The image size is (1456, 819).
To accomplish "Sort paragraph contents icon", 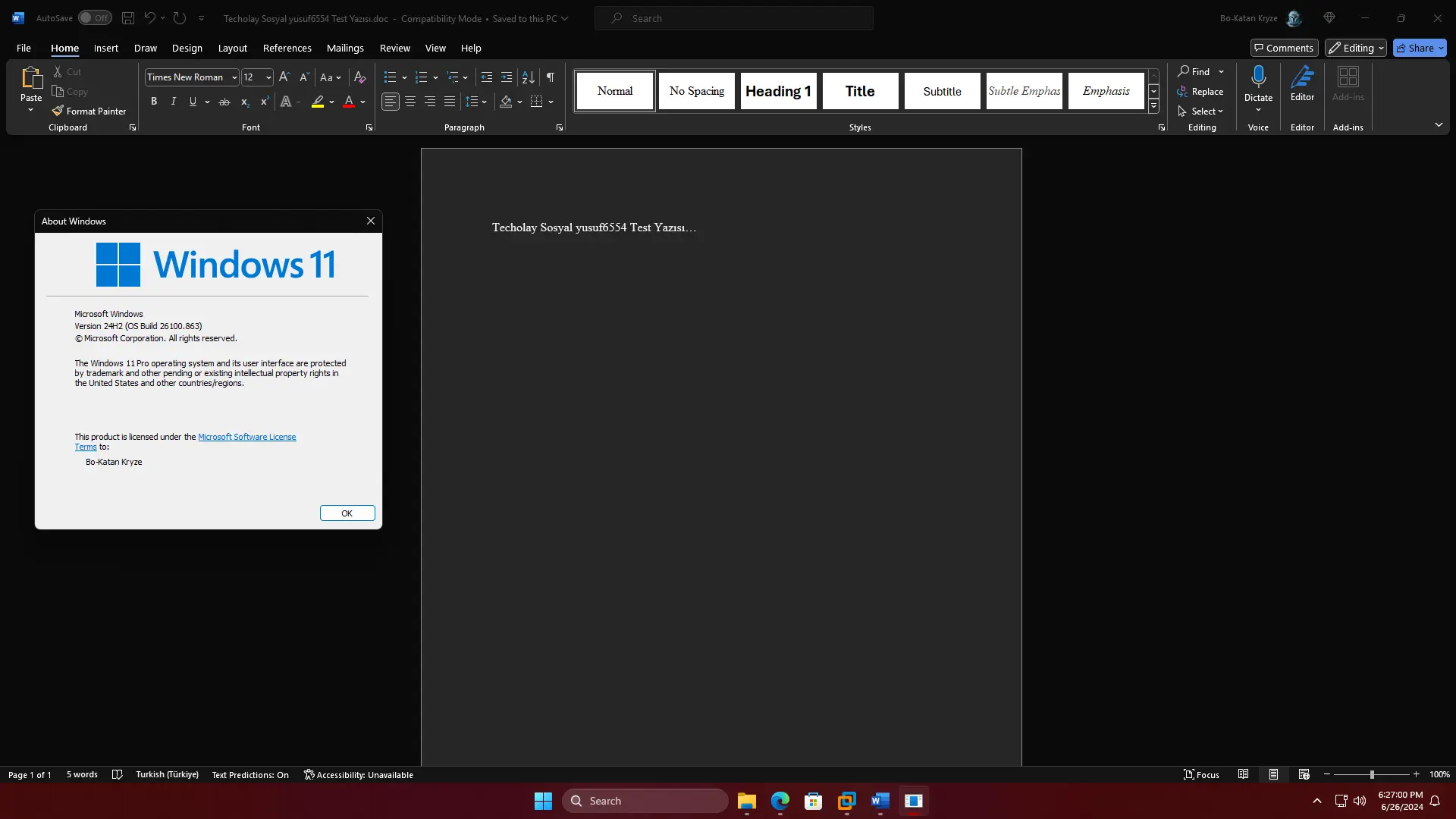I will click(529, 77).
